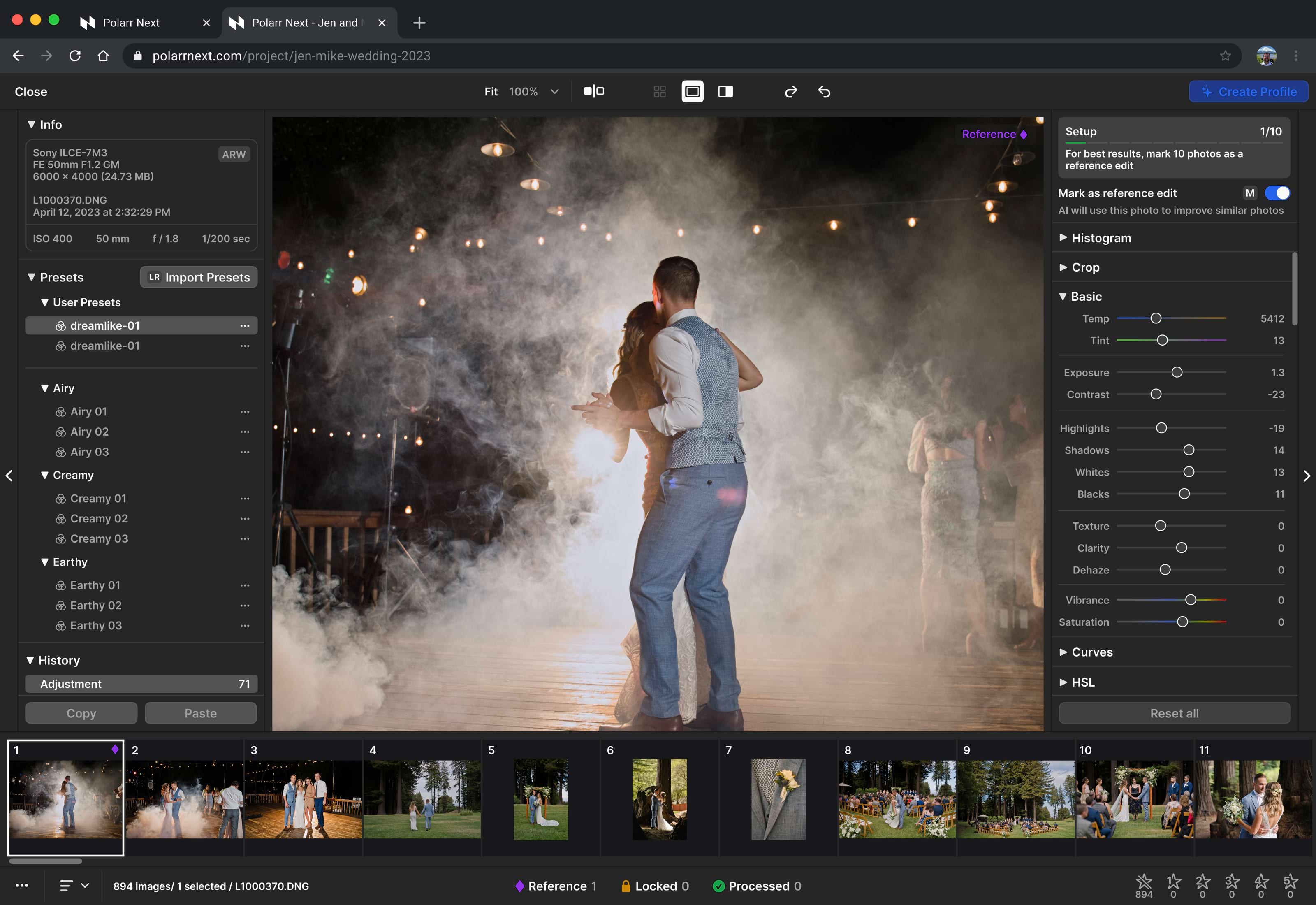Go to next photo with right arrow
Viewport: 1316px width, 905px height.
pos(1307,476)
